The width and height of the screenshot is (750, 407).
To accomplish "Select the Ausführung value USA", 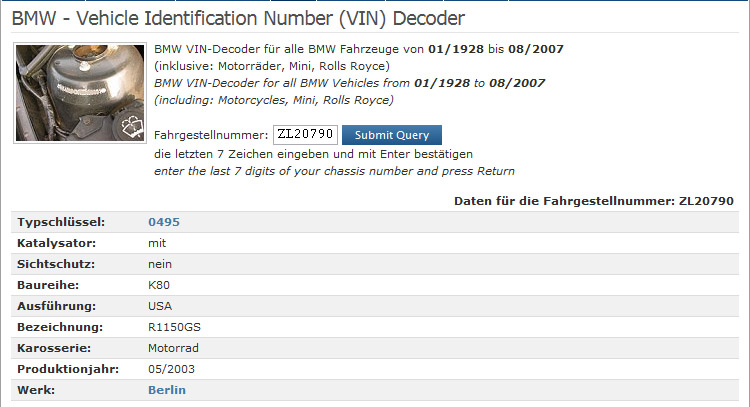I will pyautogui.click(x=160, y=306).
